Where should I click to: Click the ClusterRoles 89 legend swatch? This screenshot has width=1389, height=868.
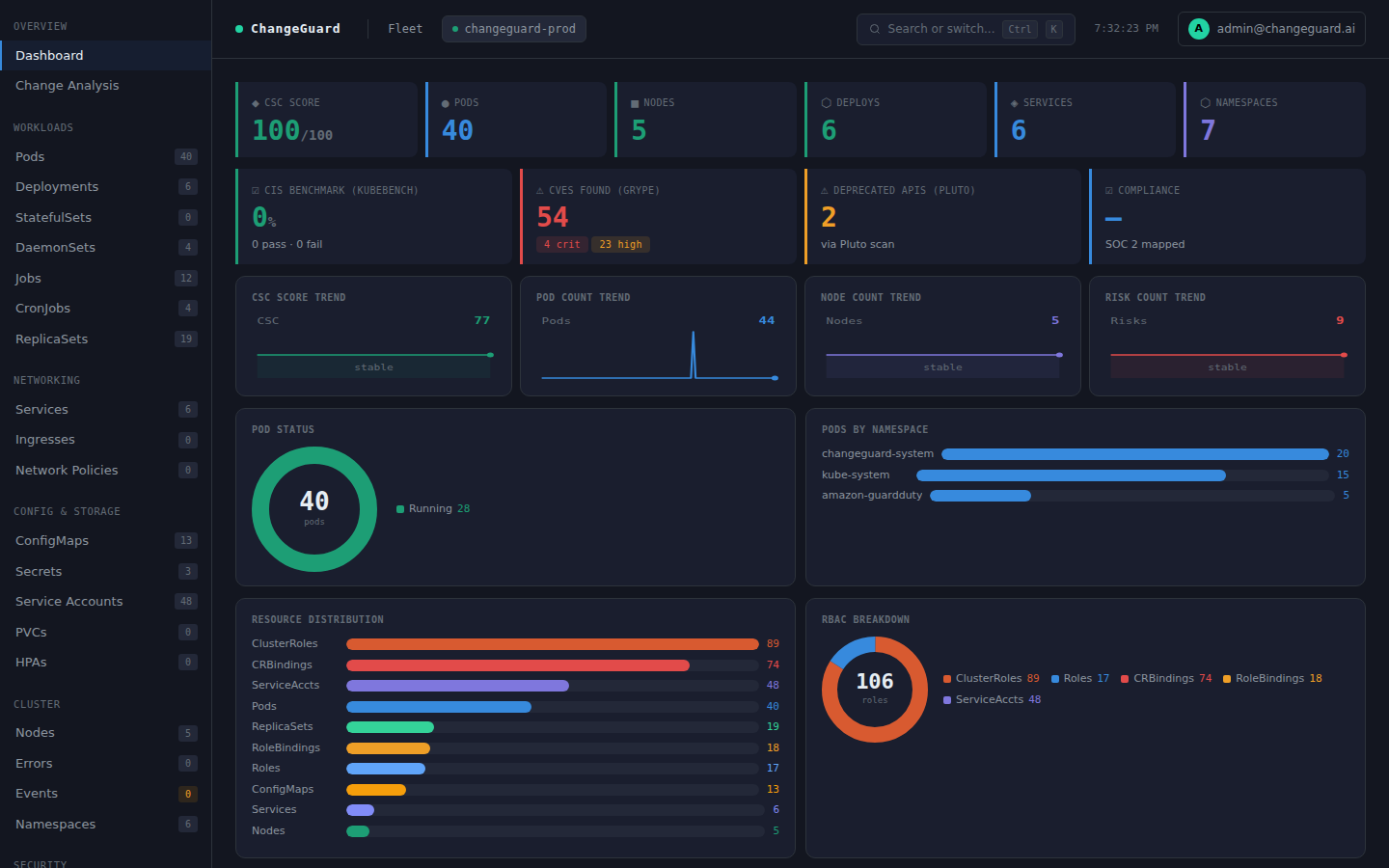tap(947, 679)
